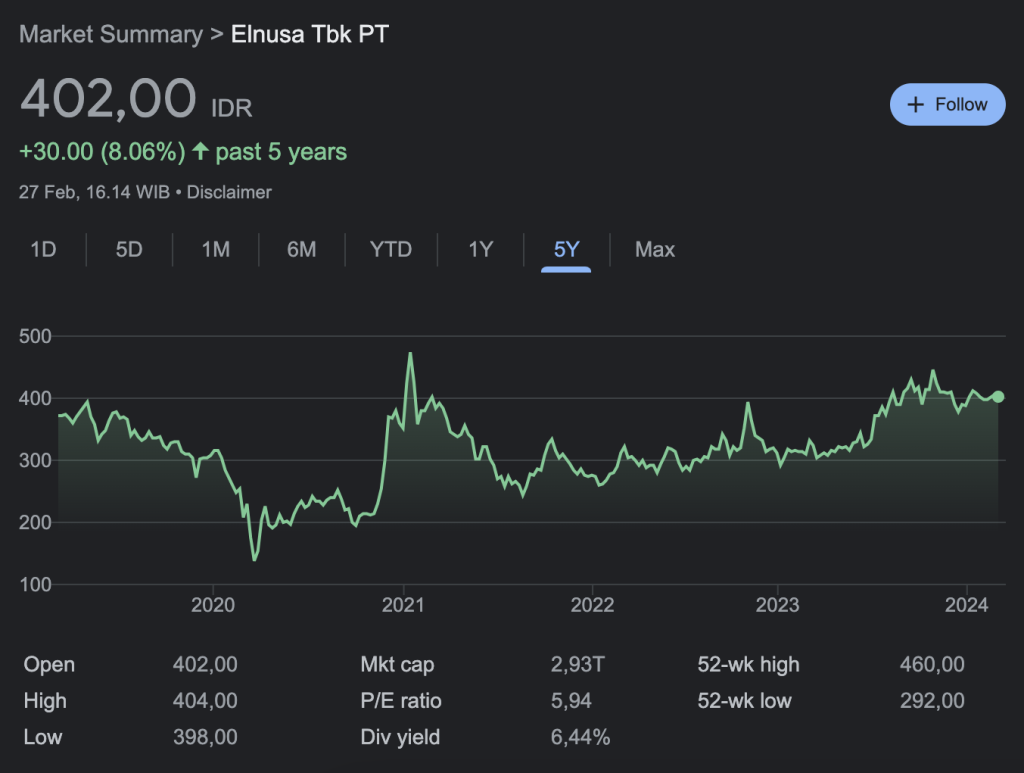Click the Follow button
1024x773 pixels.
tap(947, 104)
